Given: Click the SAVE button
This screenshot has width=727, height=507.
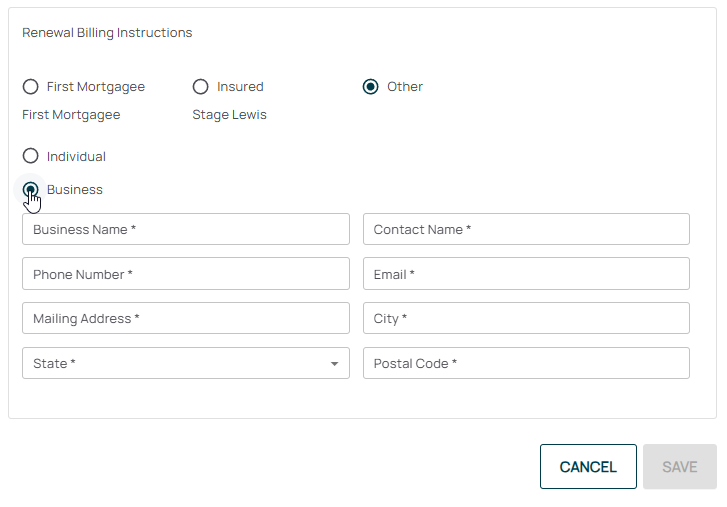Looking at the screenshot, I should click(679, 467).
